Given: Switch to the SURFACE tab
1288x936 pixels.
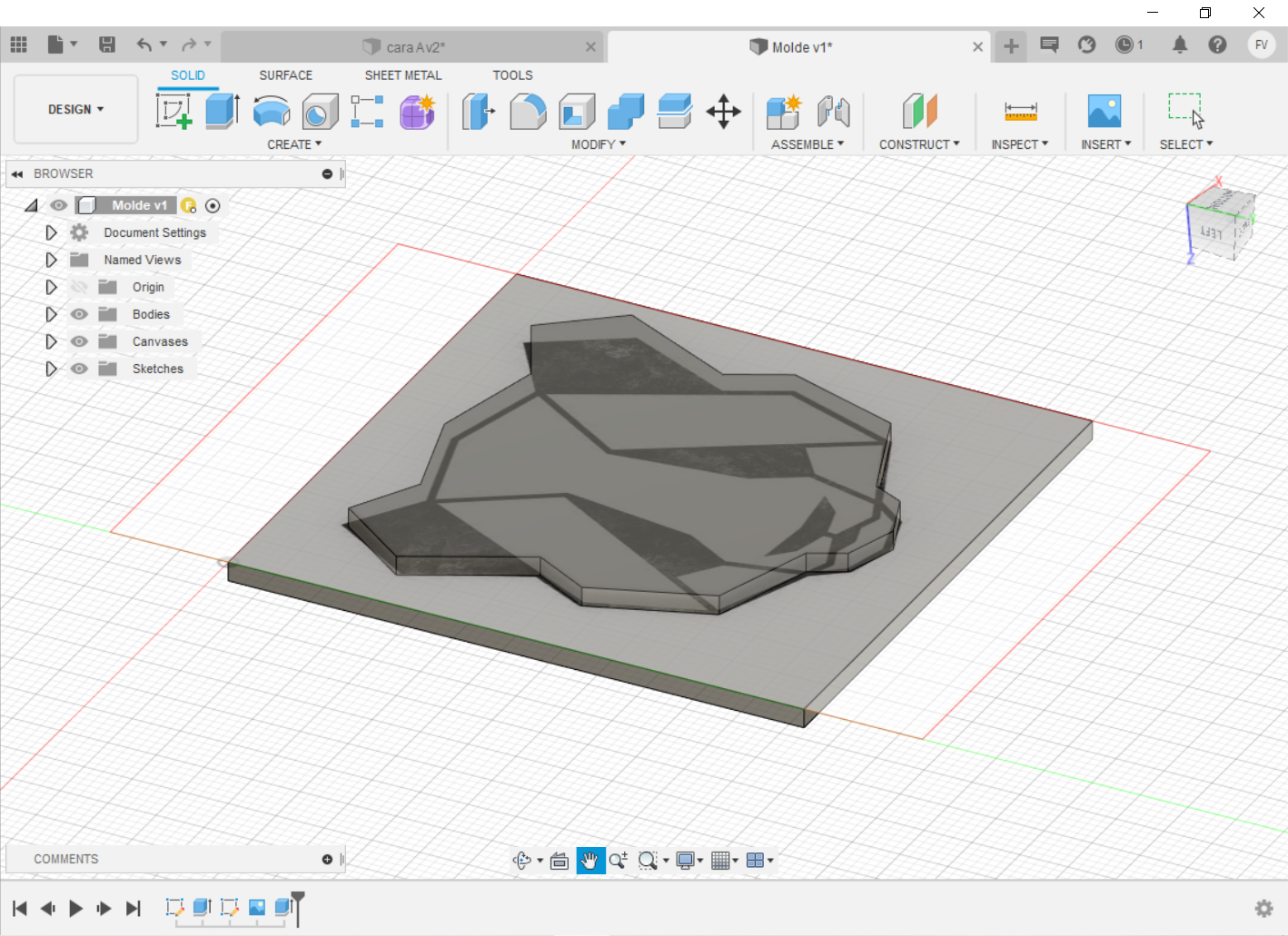Looking at the screenshot, I should pos(285,75).
